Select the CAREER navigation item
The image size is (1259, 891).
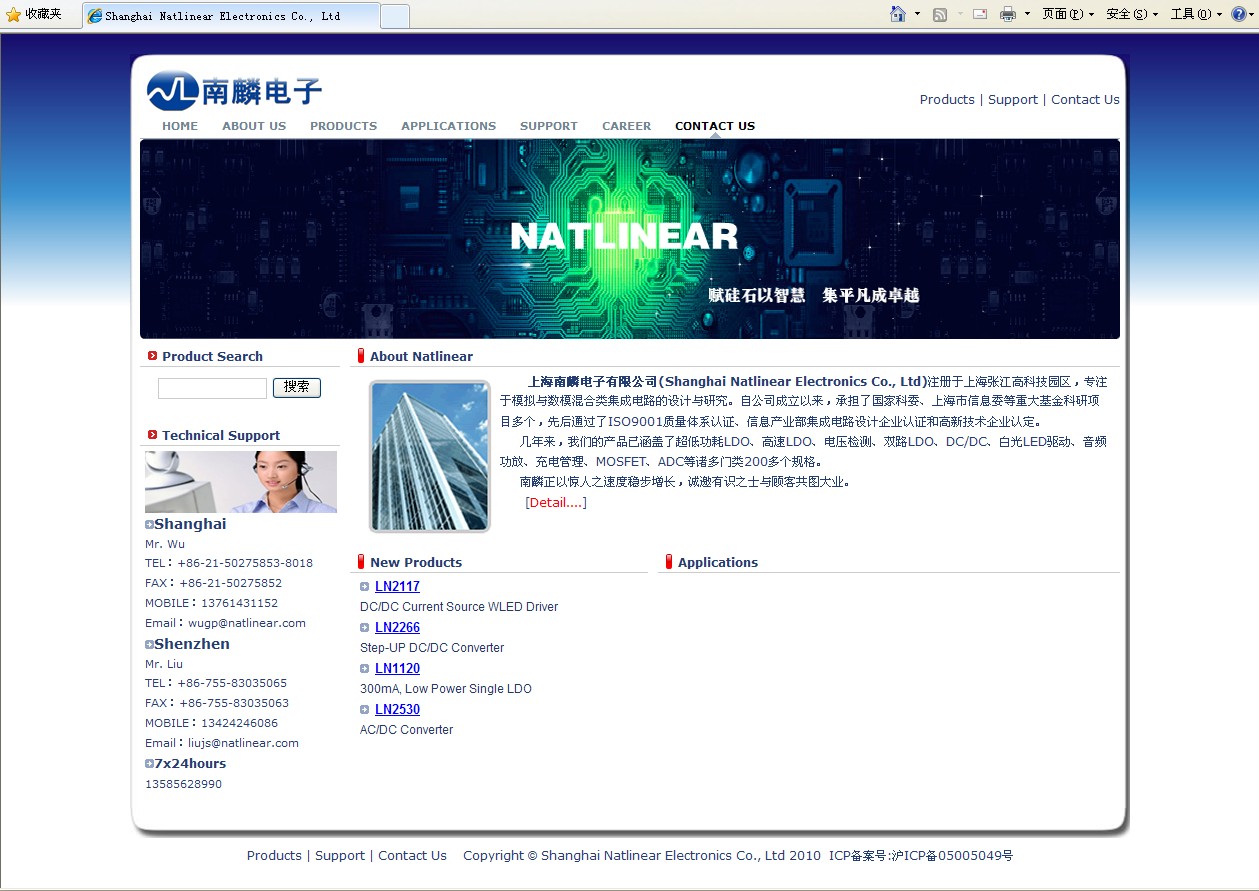point(626,126)
